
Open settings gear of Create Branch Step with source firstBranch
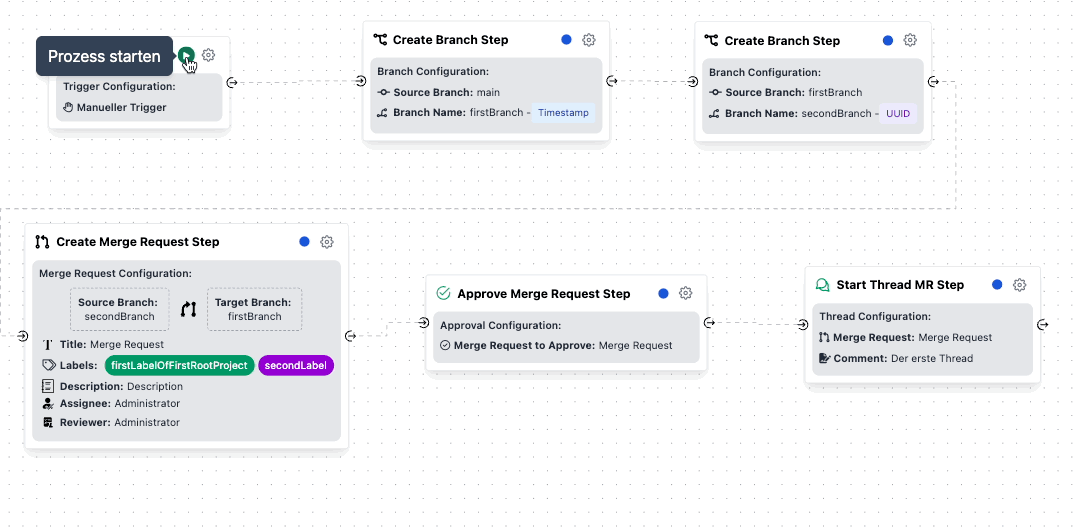click(x=910, y=40)
